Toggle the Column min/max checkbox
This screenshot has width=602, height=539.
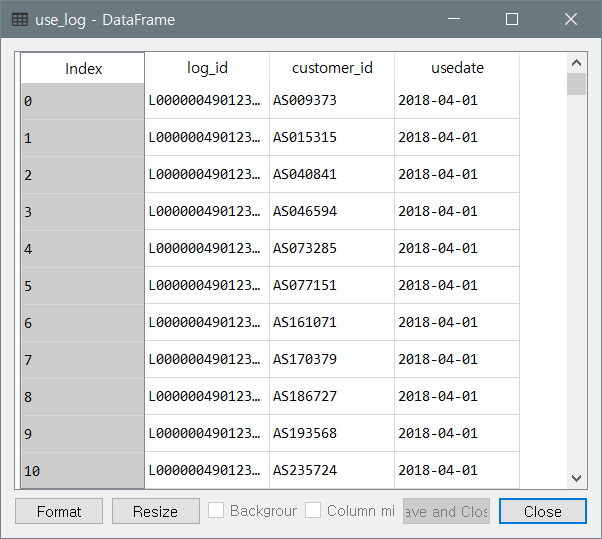(313, 511)
